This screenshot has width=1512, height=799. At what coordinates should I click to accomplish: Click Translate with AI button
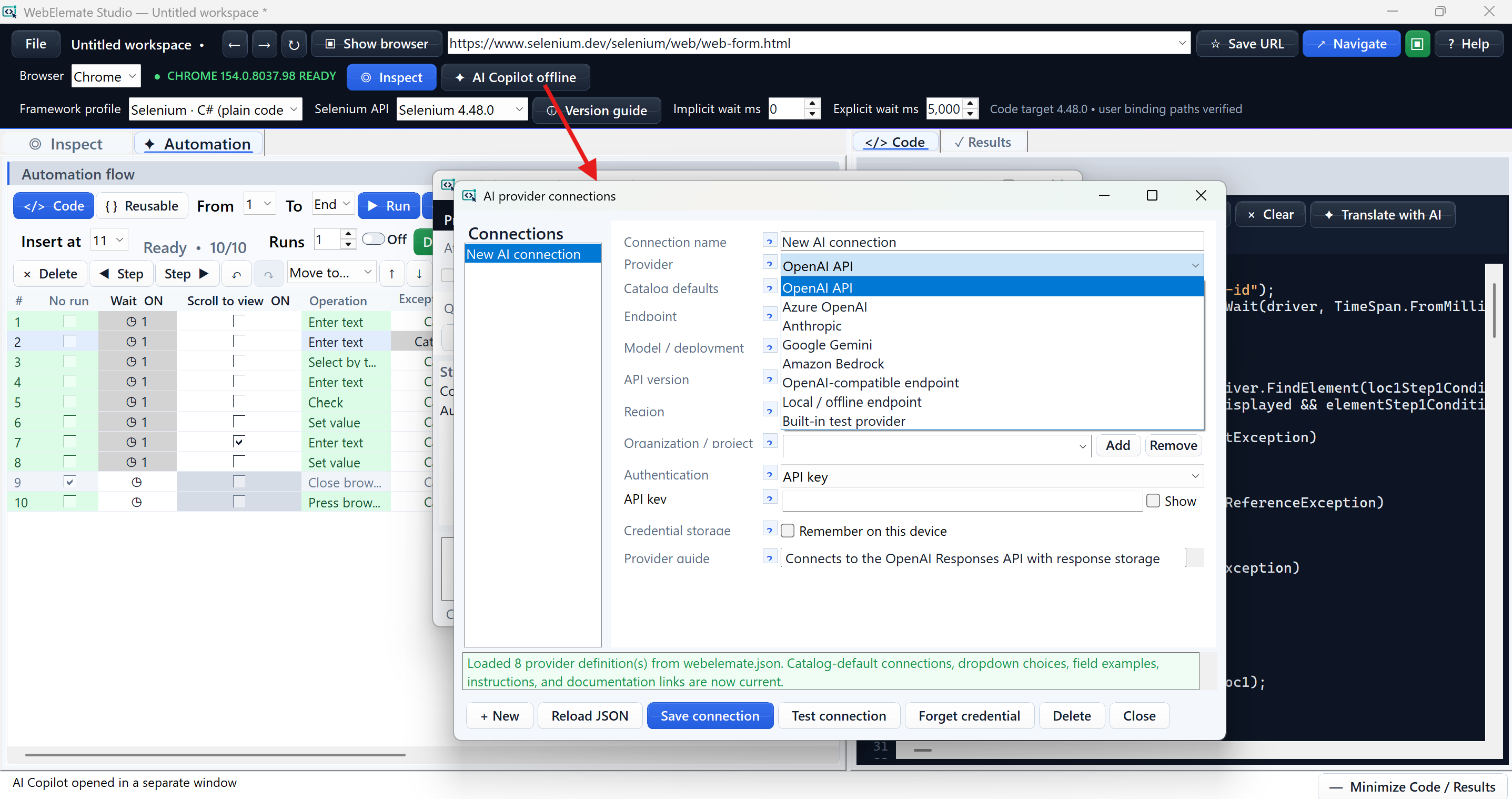coord(1382,215)
